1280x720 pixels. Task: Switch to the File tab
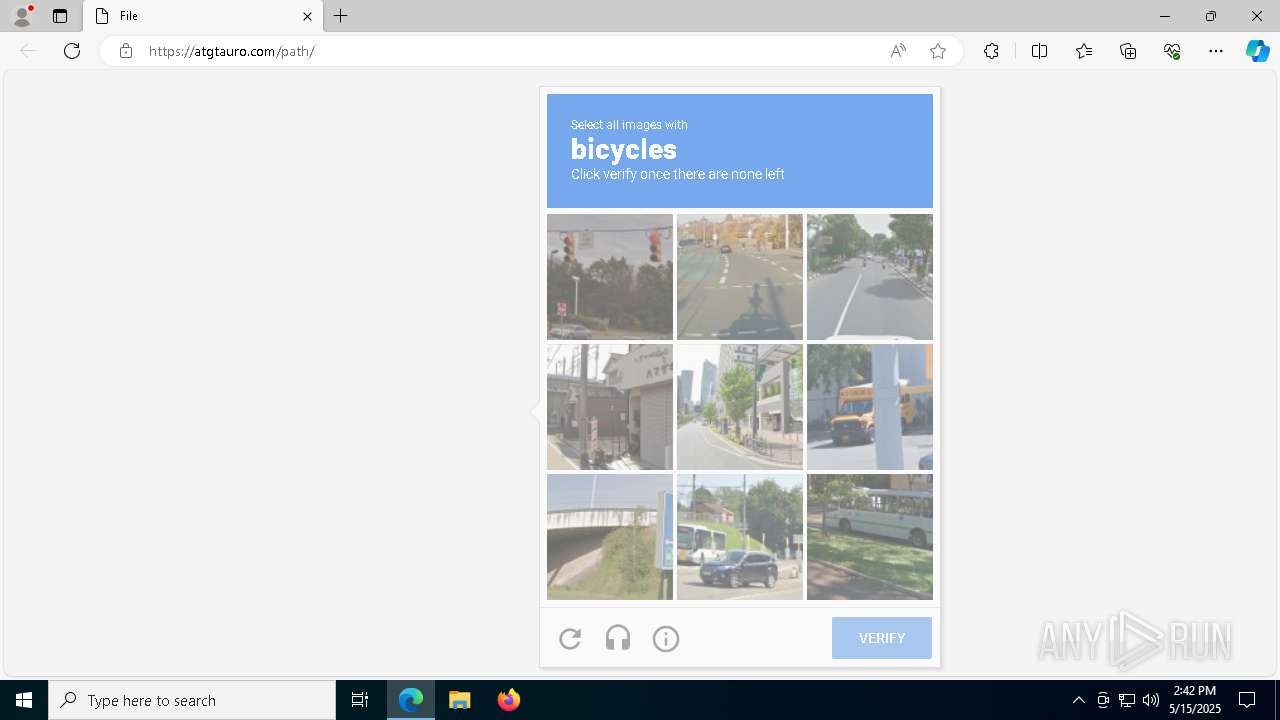(x=204, y=16)
